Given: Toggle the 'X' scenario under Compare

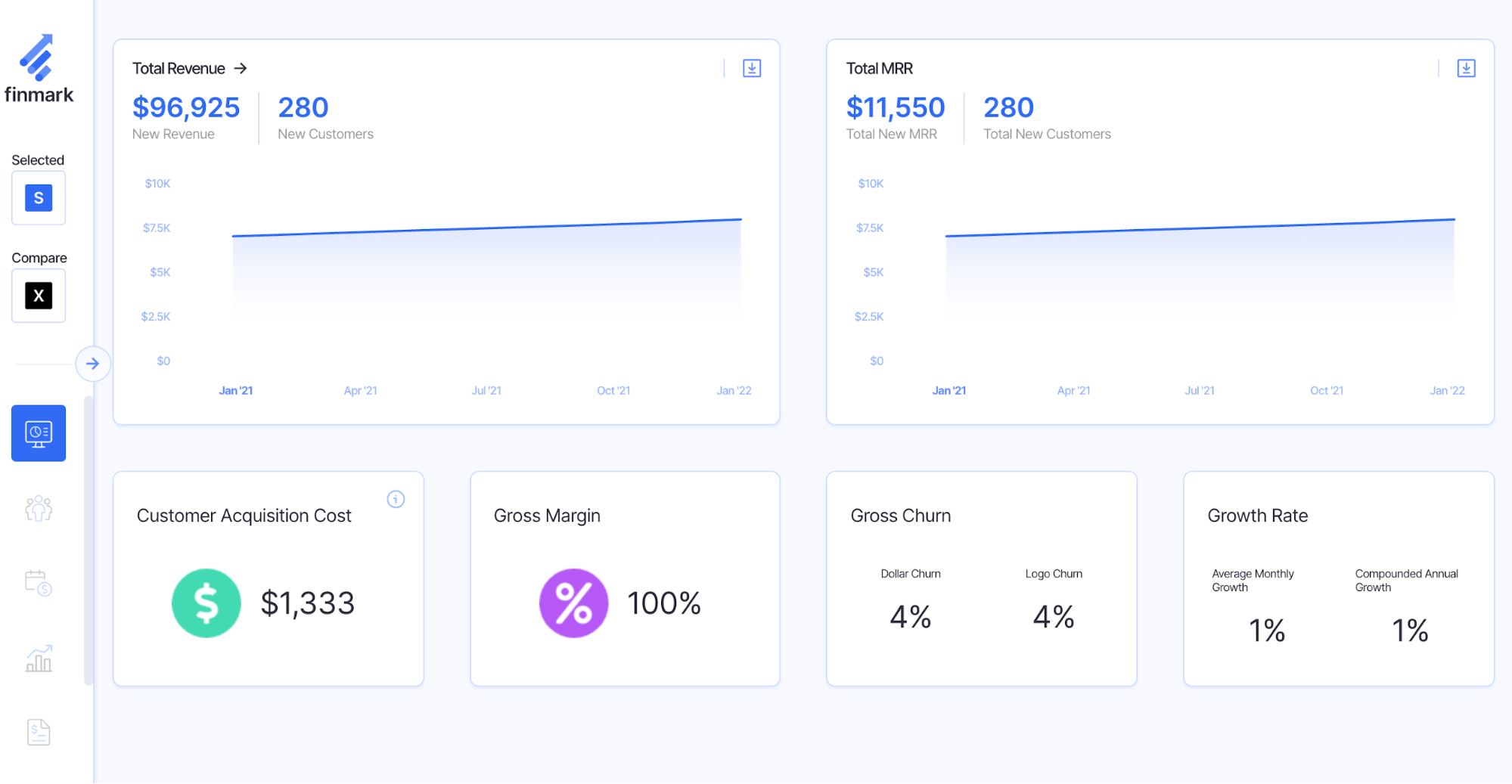Looking at the screenshot, I should coord(38,296).
